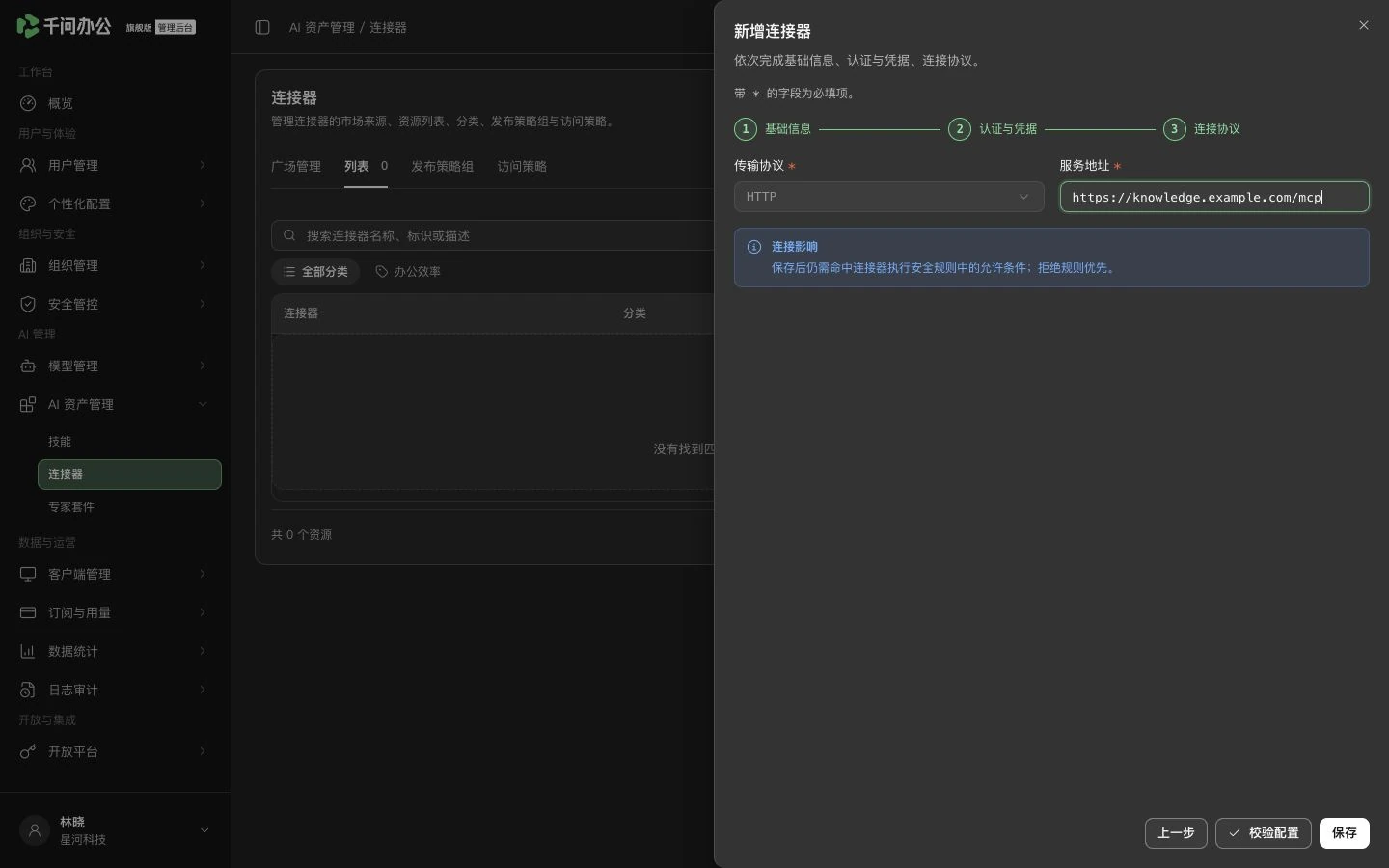Open 概览 dashboard in the sidebar
The image size is (1389, 868).
coord(115,103)
